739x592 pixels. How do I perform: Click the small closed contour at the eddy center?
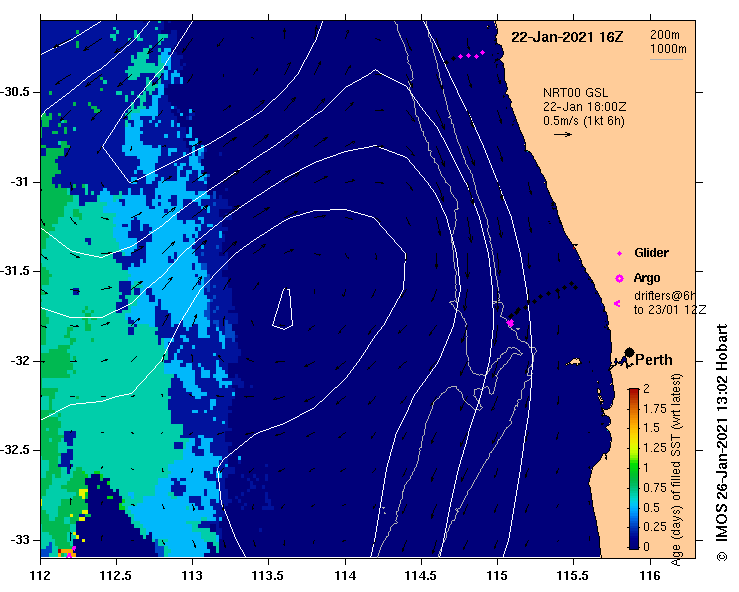pos(283,309)
